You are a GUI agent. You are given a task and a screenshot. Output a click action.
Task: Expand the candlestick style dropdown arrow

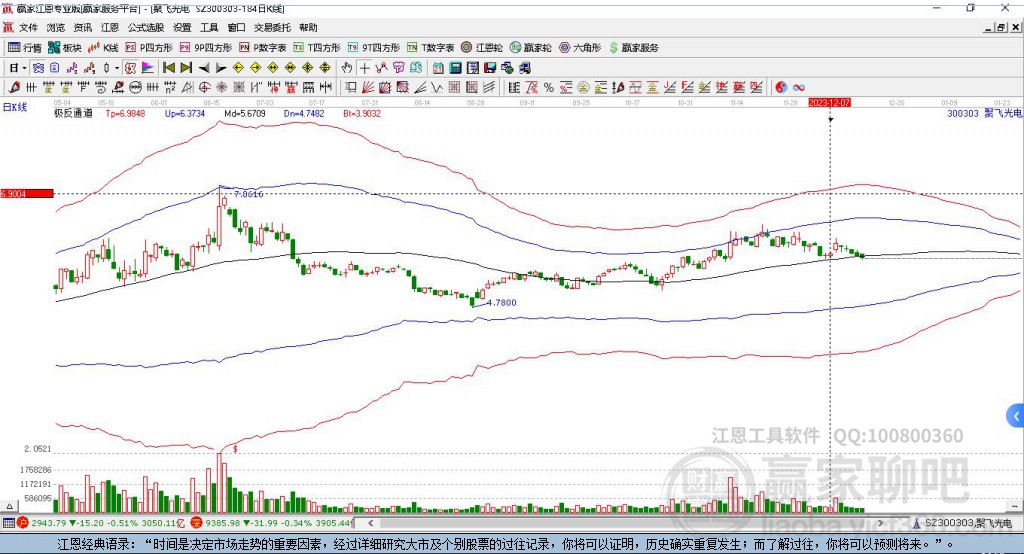[x=116, y=68]
